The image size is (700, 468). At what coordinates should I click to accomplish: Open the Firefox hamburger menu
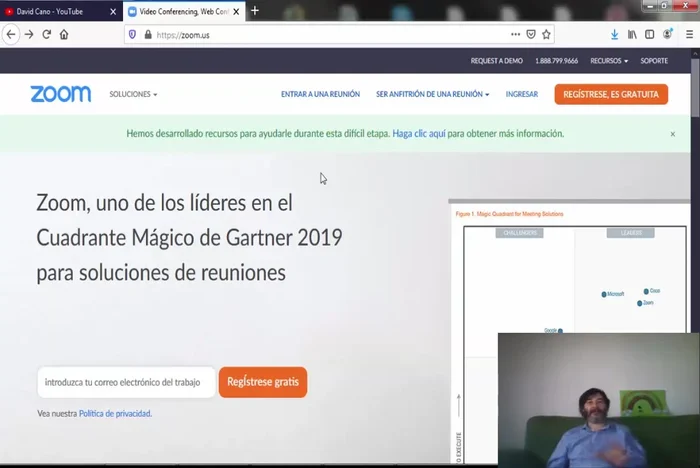689,34
